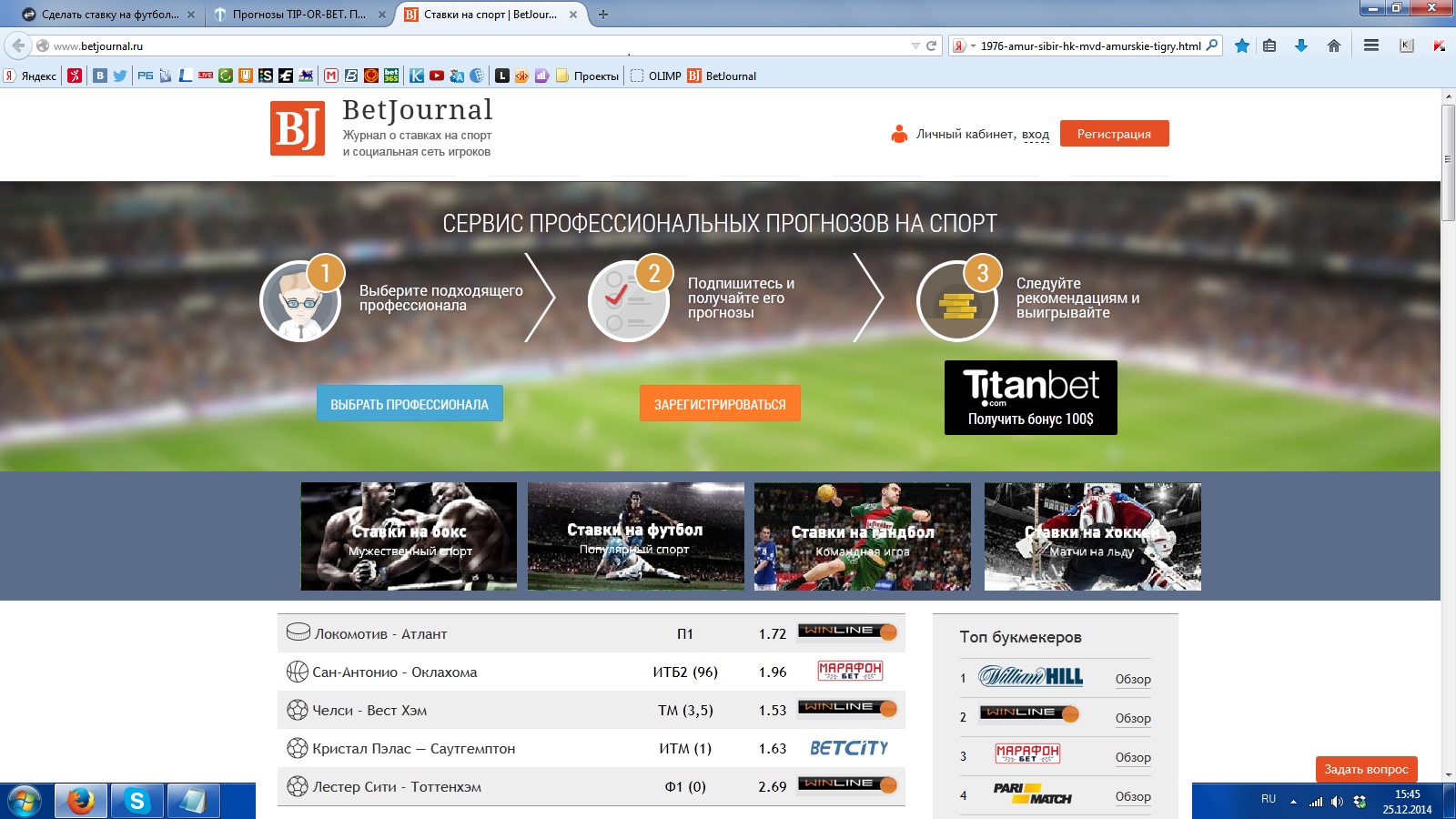Open the LIVE bookmark icon
1456x819 pixels.
206,76
